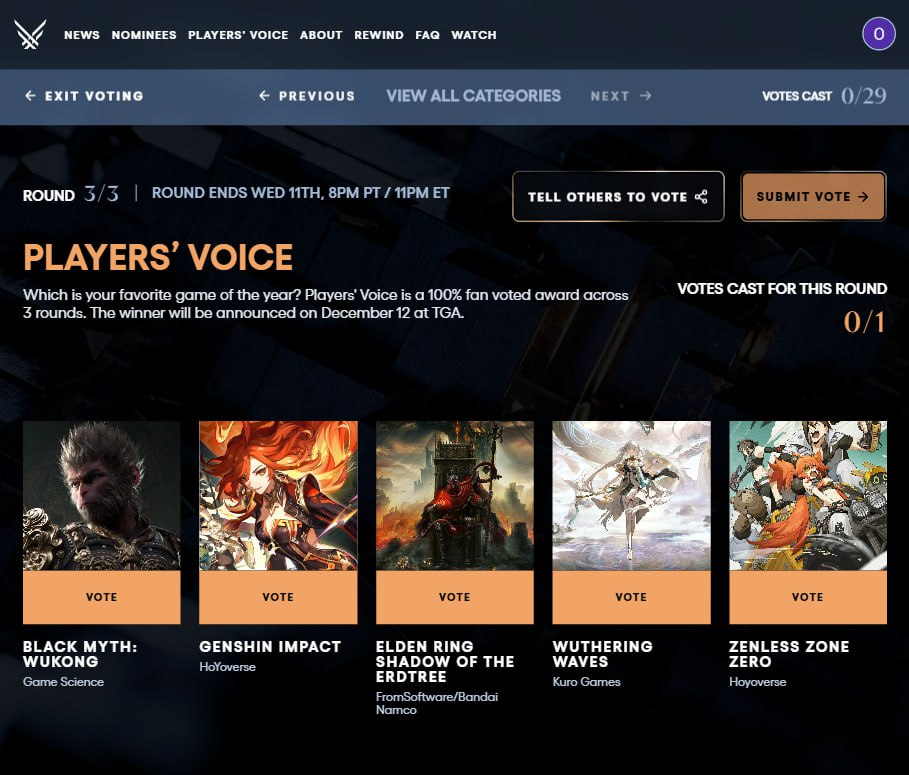
Task: Click the Players' Voice heading
Action: [x=158, y=257]
